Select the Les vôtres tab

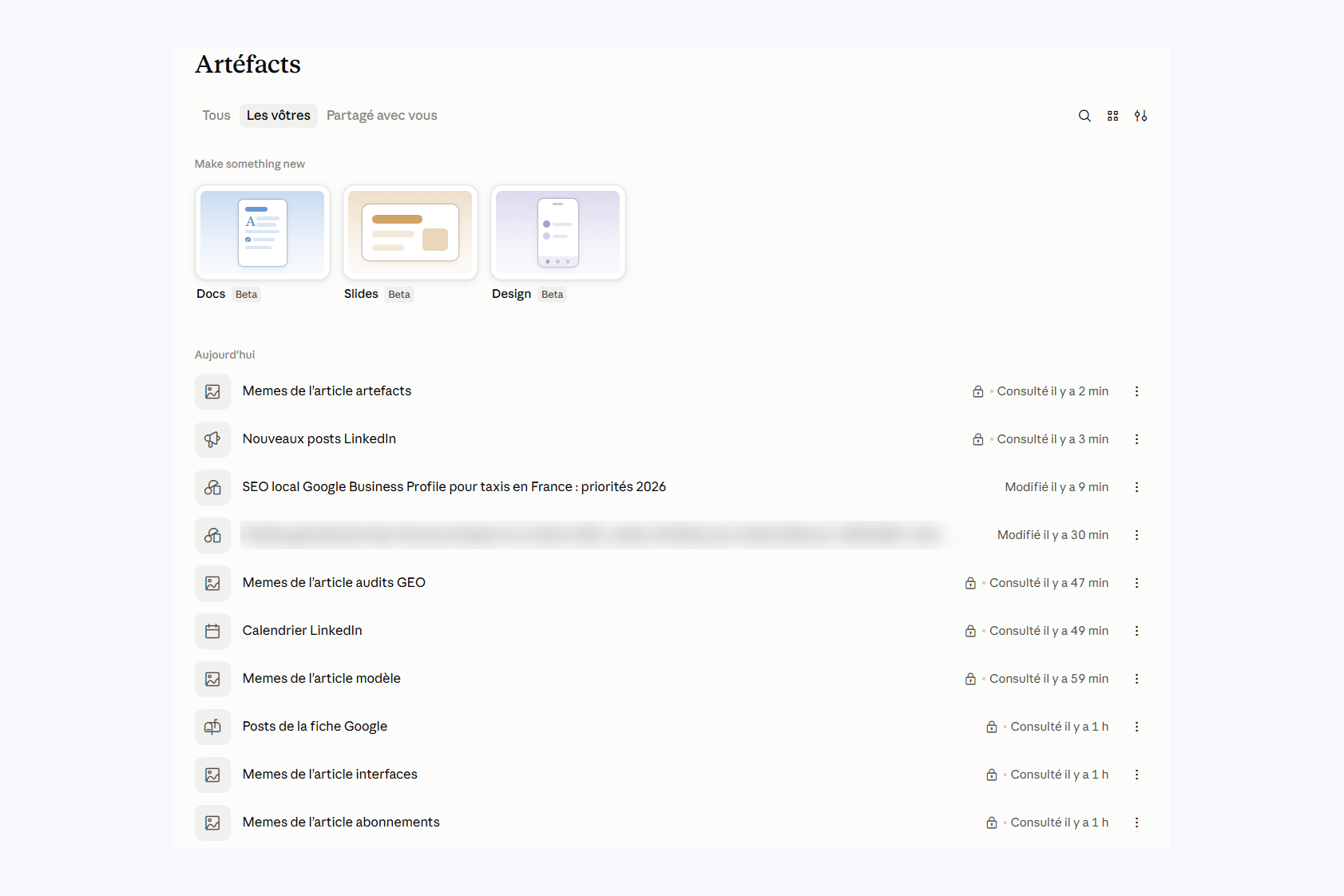[279, 116]
